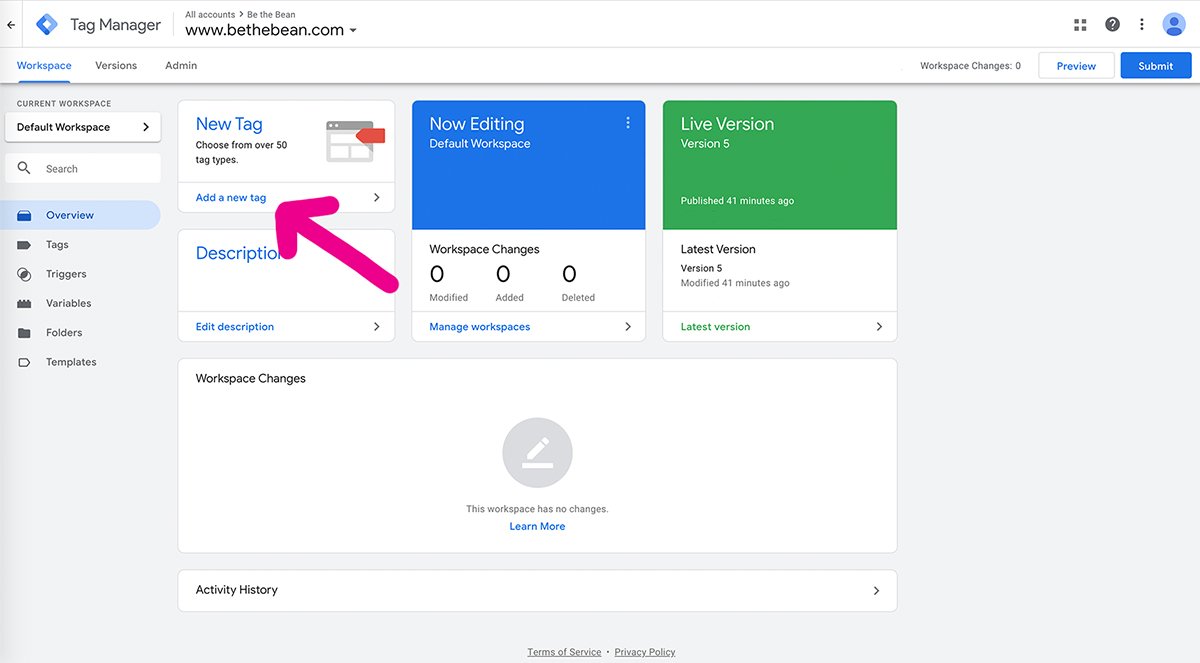Click the green Latest version link

[715, 327]
